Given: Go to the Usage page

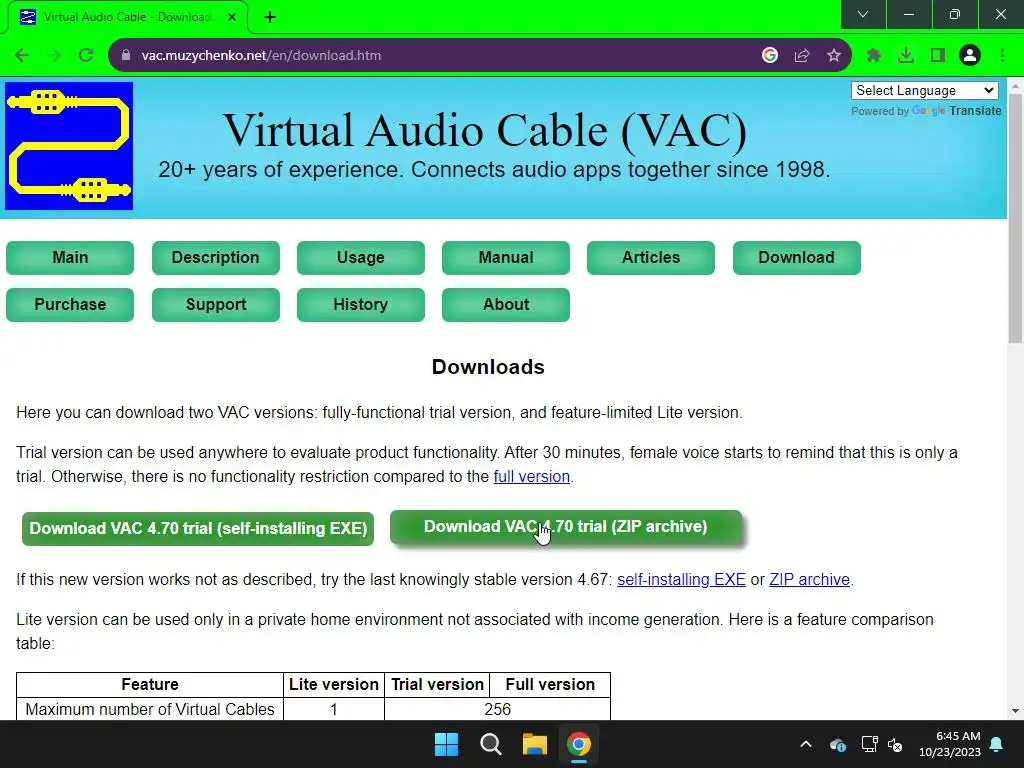Looking at the screenshot, I should 360,257.
